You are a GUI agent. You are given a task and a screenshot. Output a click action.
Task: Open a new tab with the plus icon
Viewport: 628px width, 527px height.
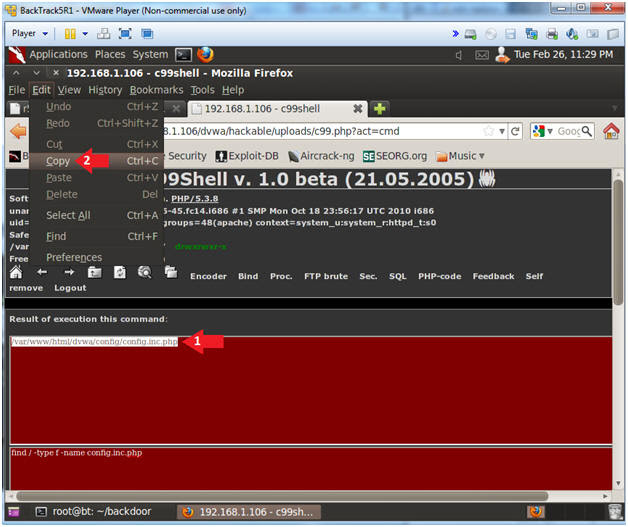pyautogui.click(x=379, y=109)
